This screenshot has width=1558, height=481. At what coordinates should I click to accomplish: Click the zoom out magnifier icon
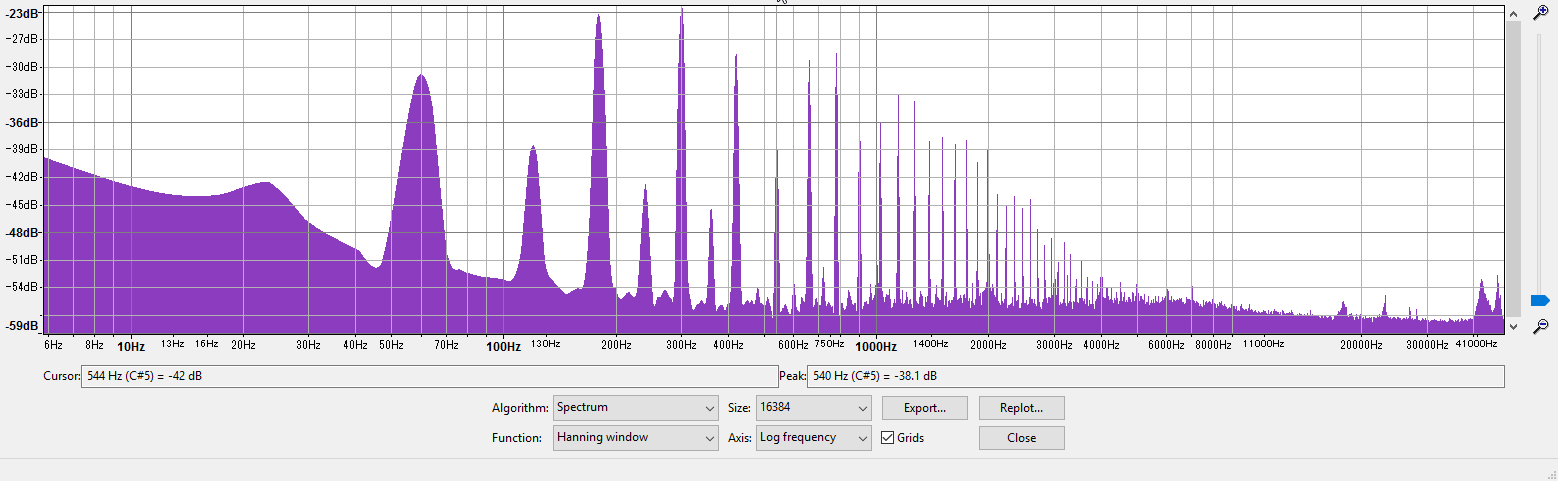click(1540, 326)
